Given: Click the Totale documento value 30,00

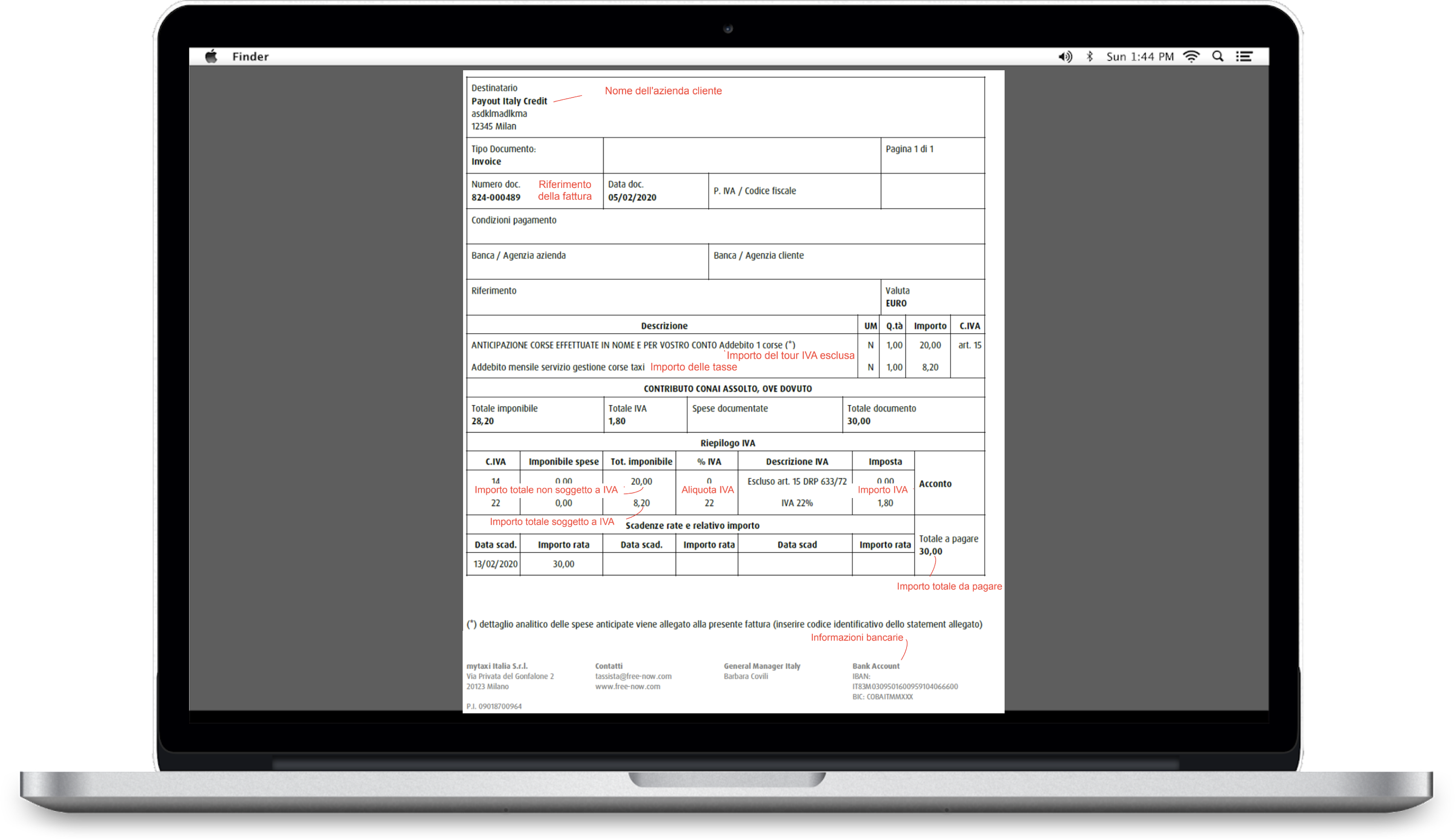Looking at the screenshot, I should click(858, 421).
